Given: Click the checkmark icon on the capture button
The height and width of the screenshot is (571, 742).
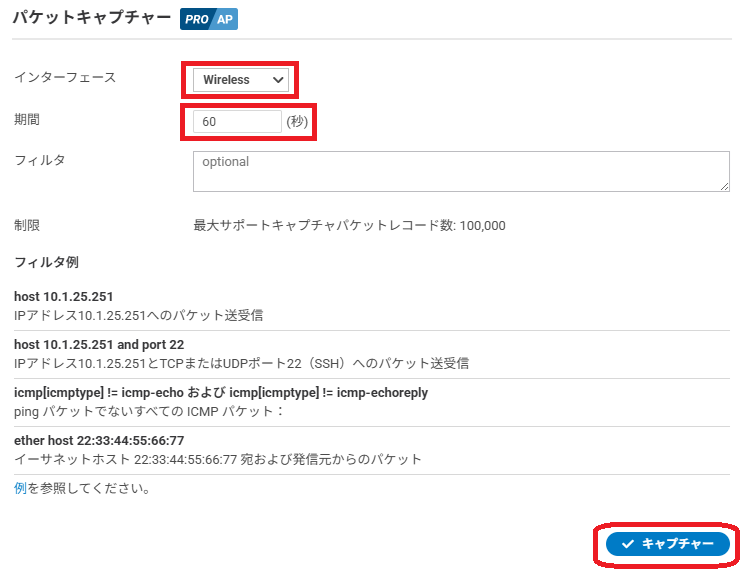Looking at the screenshot, I should point(628,544).
